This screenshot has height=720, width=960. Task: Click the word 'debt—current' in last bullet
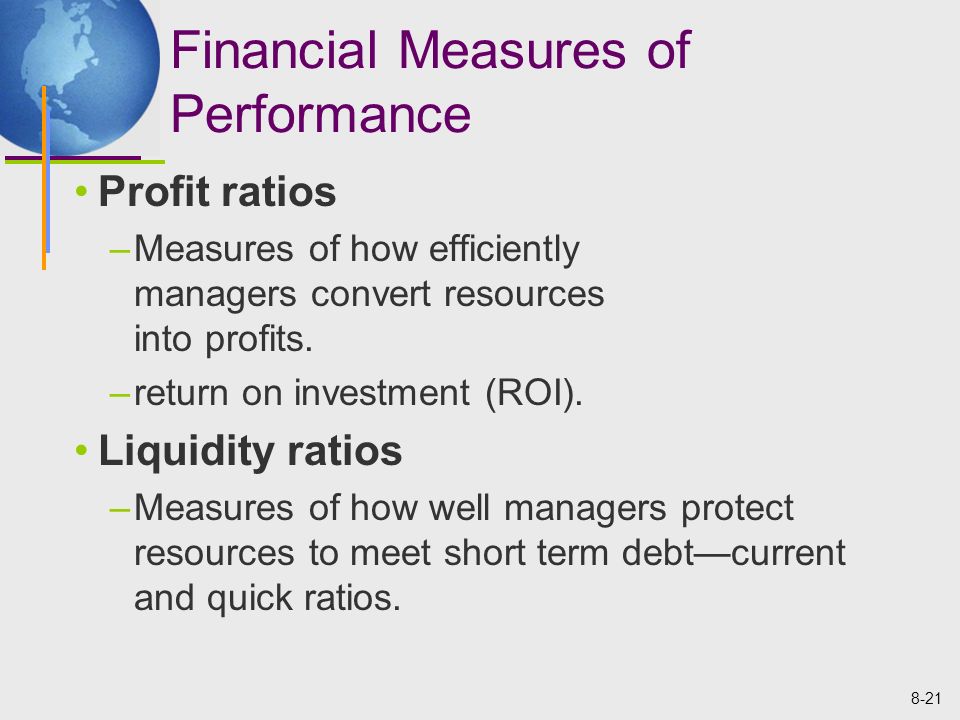coord(733,553)
